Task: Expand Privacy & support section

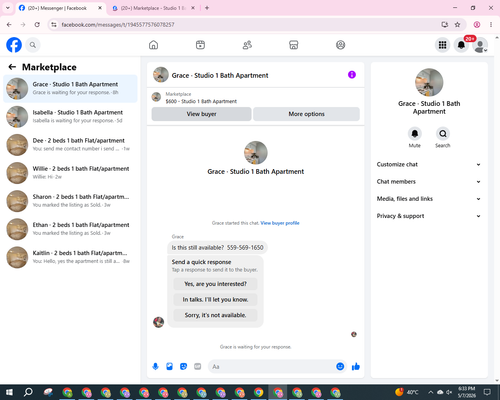Action: click(x=429, y=216)
